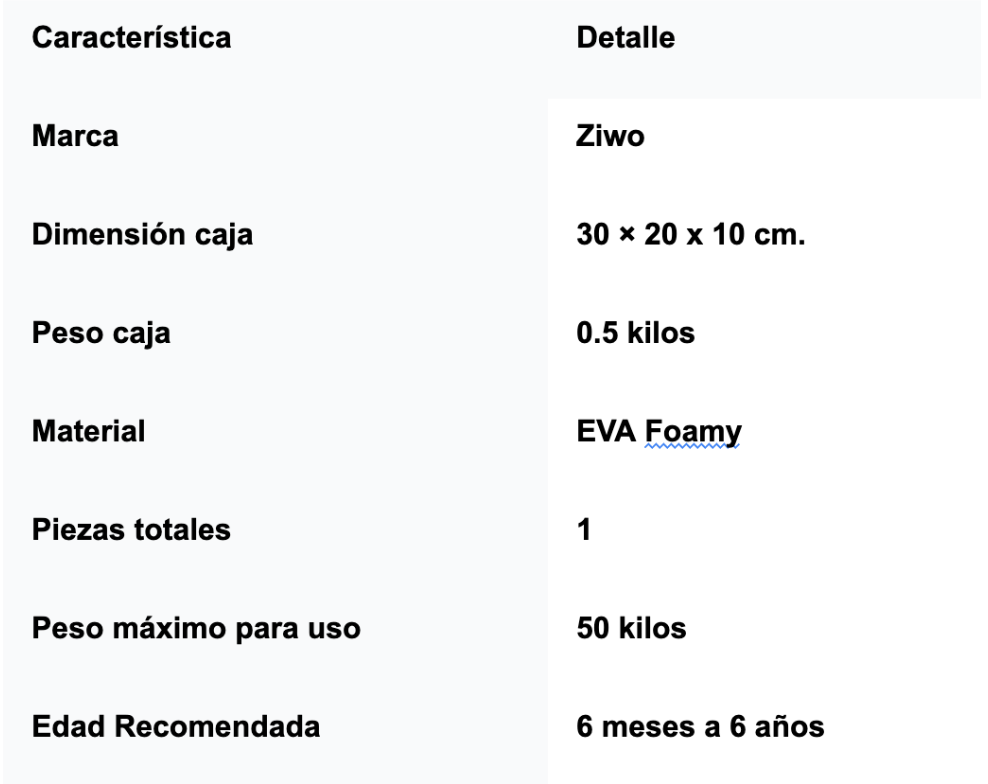
Task: Click the brand value "Ziwo"
Action: tap(610, 138)
